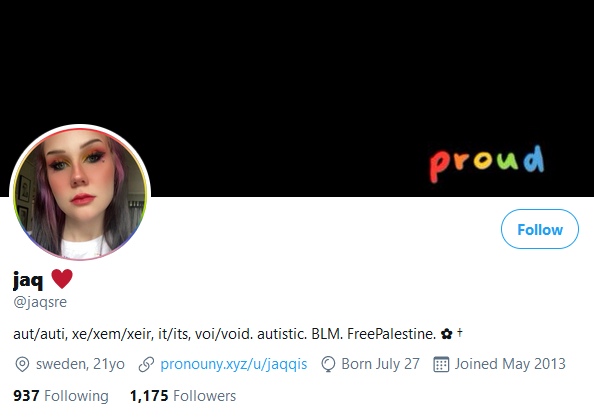The height and width of the screenshot is (418, 594).
Task: Open the pronouny.xyz/u/jaqqis link
Action: pyautogui.click(x=234, y=364)
